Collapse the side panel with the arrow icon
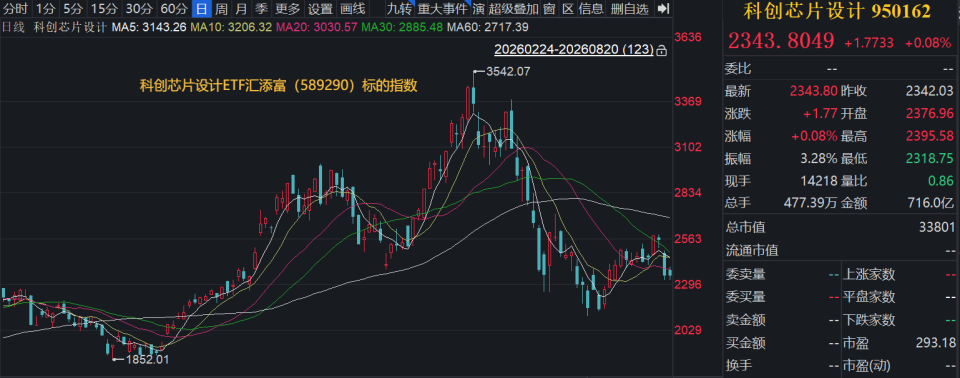960x378 pixels. coord(662,9)
